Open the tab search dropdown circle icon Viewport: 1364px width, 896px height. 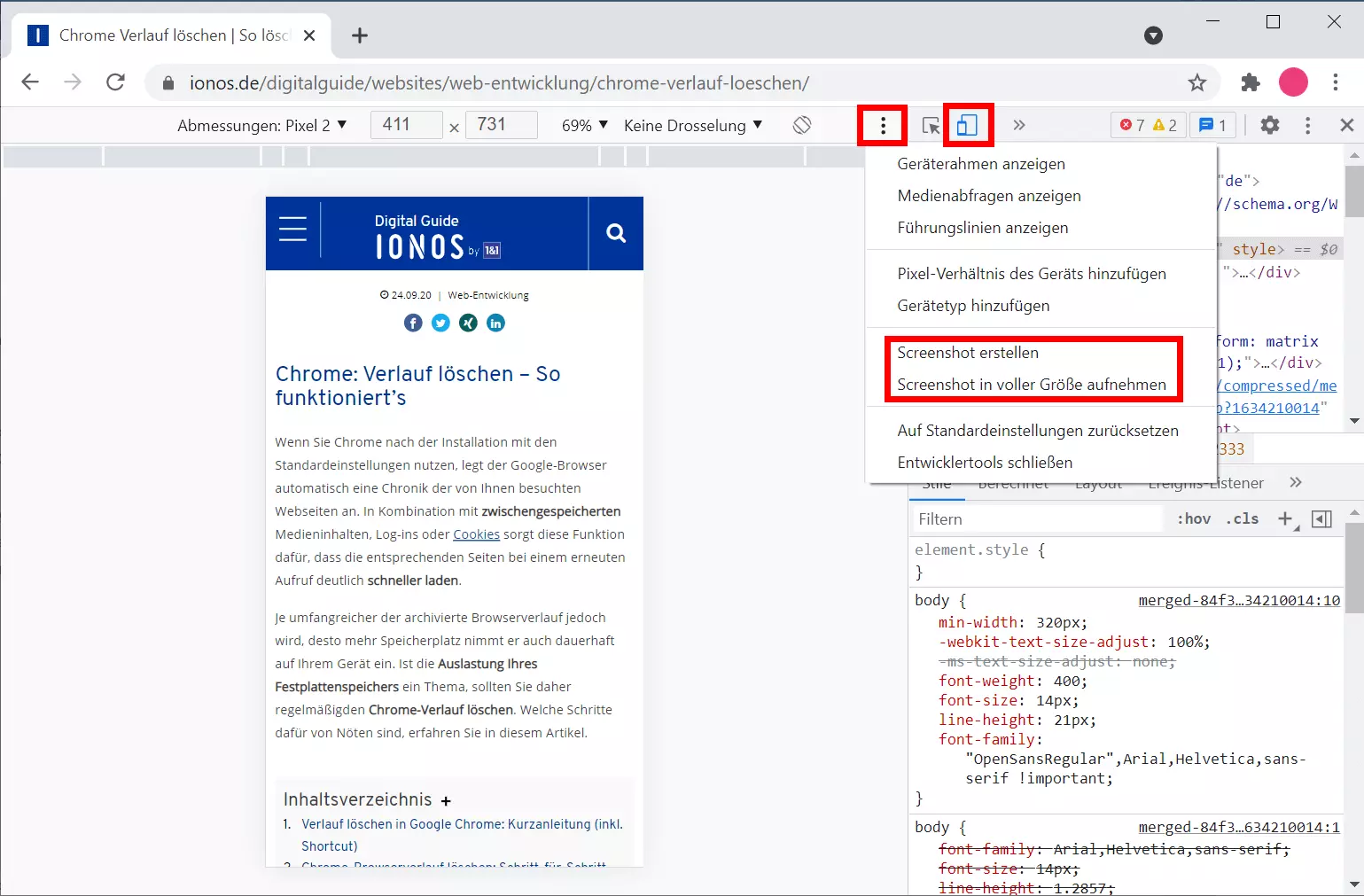(1153, 35)
